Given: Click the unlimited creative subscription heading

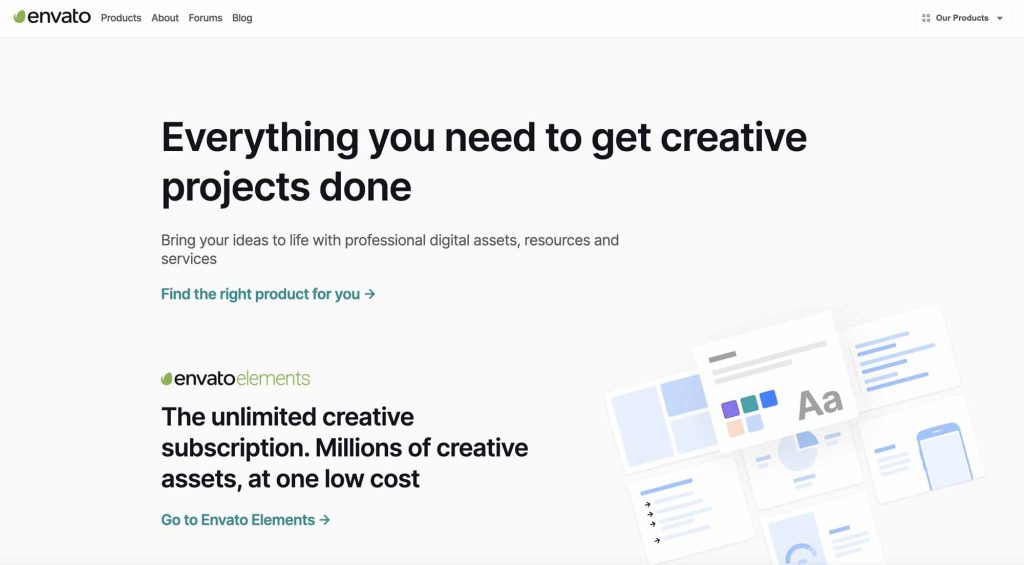Looking at the screenshot, I should (x=344, y=448).
